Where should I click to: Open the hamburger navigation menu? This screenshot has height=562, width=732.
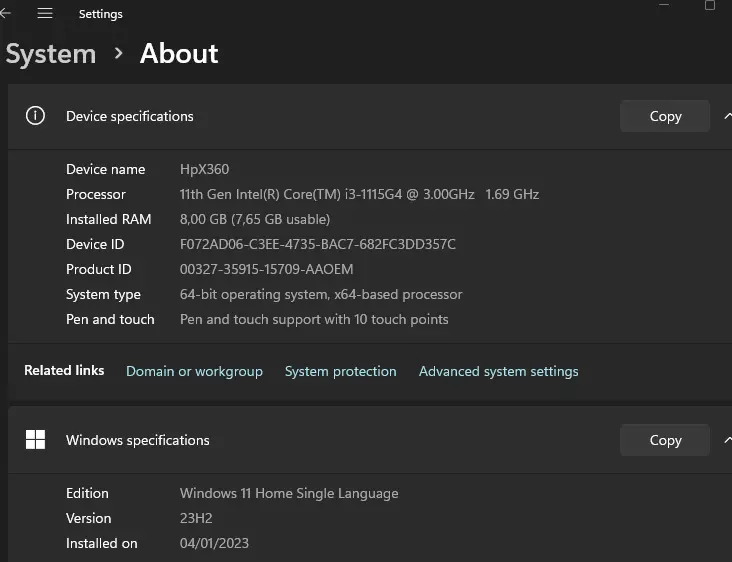tap(45, 14)
